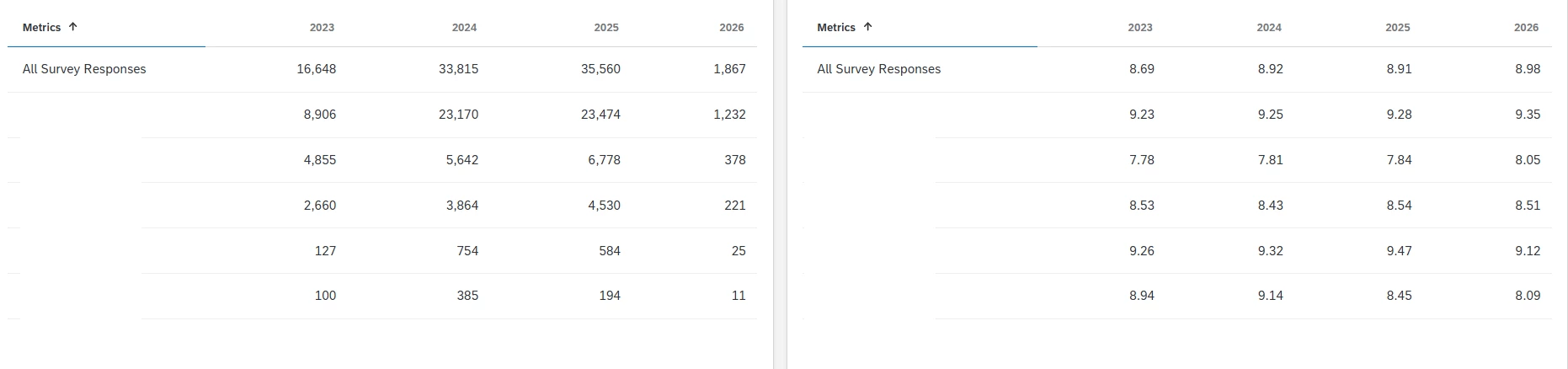1568x369 pixels.
Task: Click the 754 cell
Action: [x=467, y=251]
